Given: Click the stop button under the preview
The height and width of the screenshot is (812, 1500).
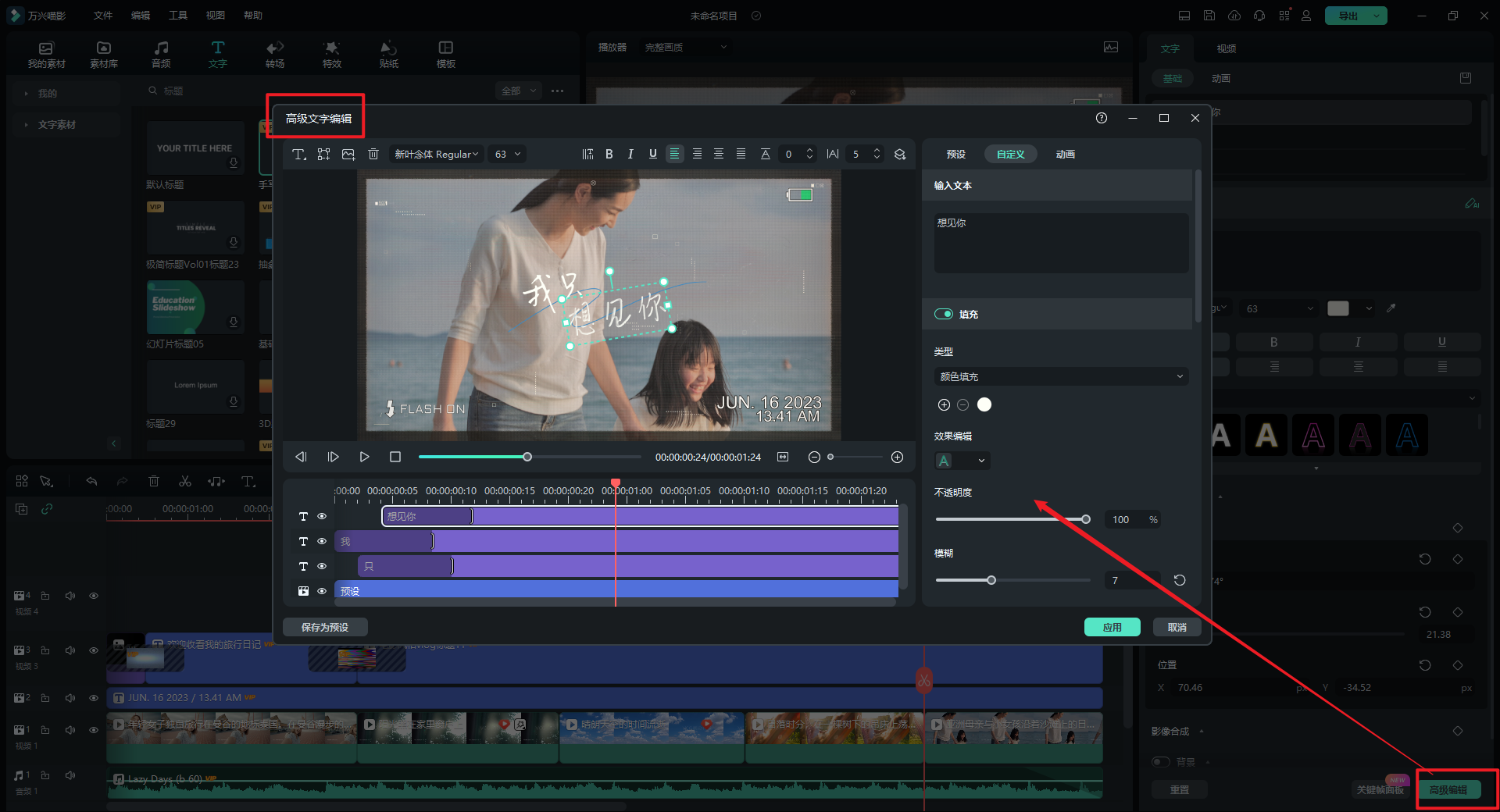Looking at the screenshot, I should point(395,457).
